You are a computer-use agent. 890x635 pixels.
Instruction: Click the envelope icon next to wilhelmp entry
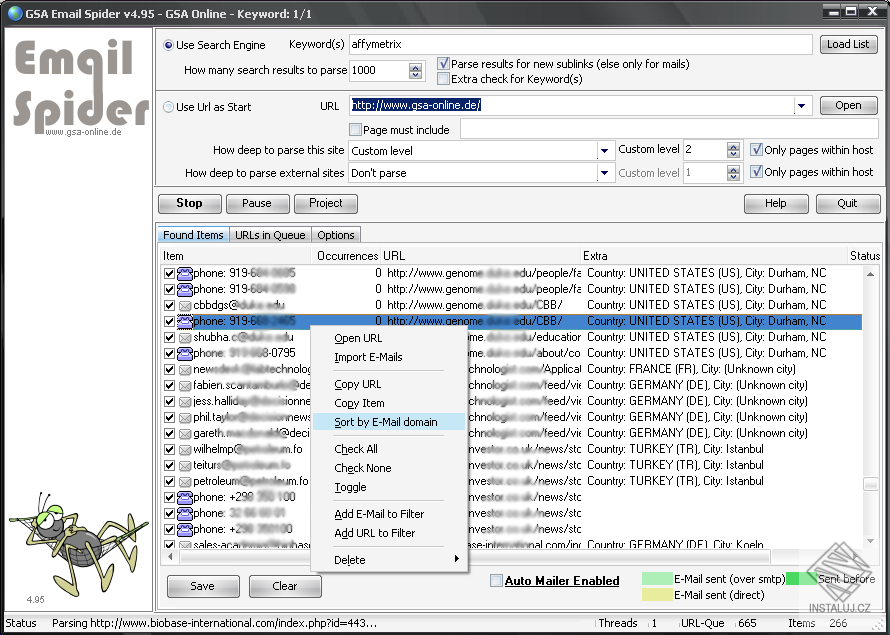click(184, 449)
